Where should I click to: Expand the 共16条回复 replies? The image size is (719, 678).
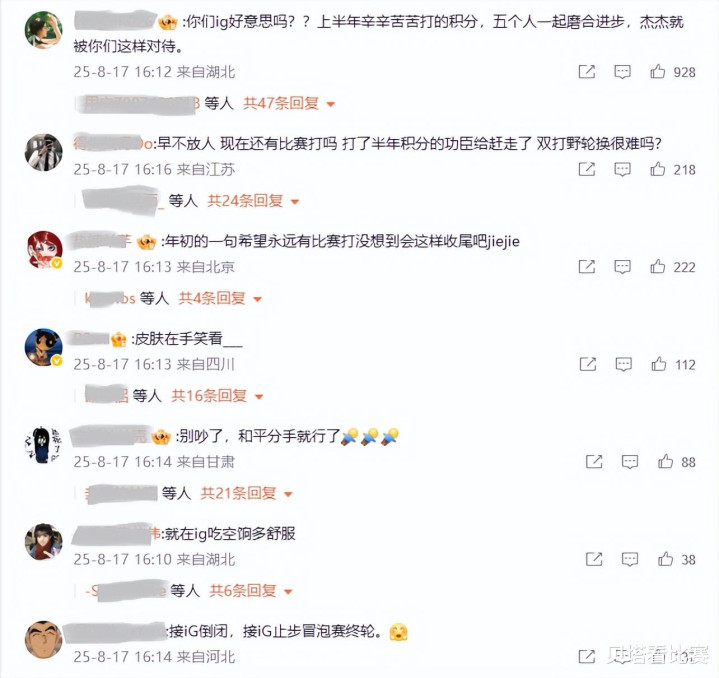coord(217,395)
